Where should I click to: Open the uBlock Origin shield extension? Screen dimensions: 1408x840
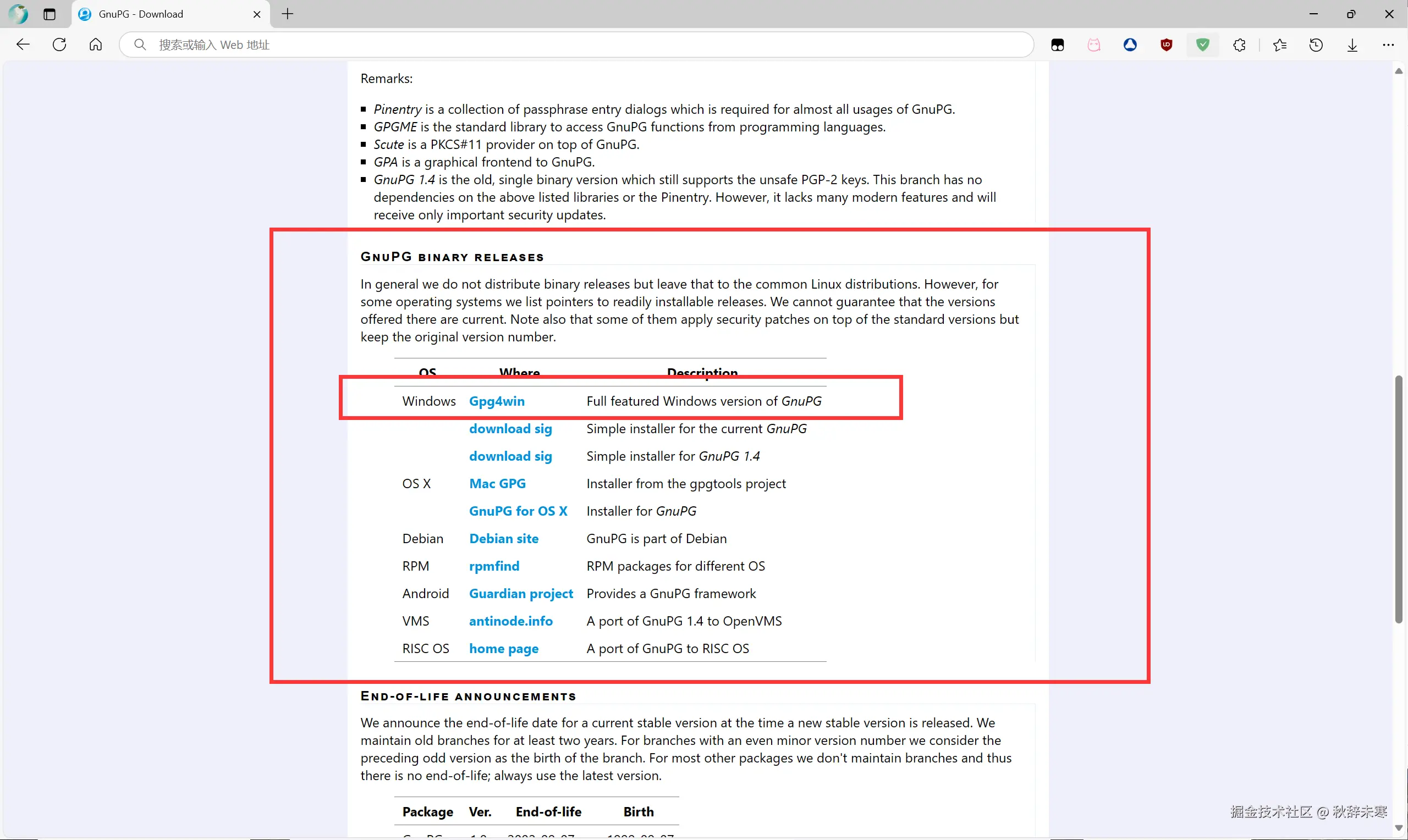click(x=1166, y=45)
